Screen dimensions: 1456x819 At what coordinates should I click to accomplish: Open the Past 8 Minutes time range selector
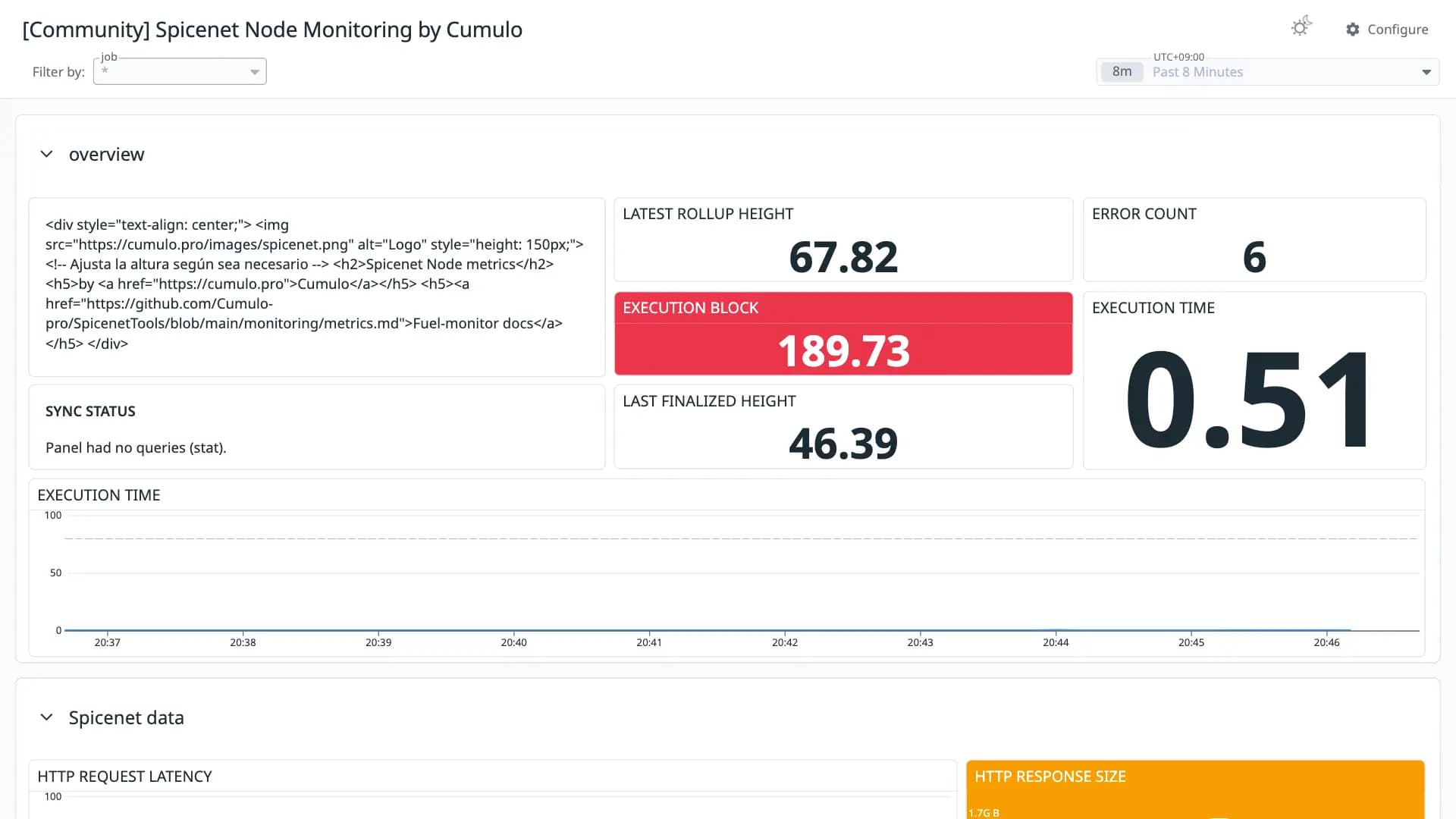pos(1268,72)
